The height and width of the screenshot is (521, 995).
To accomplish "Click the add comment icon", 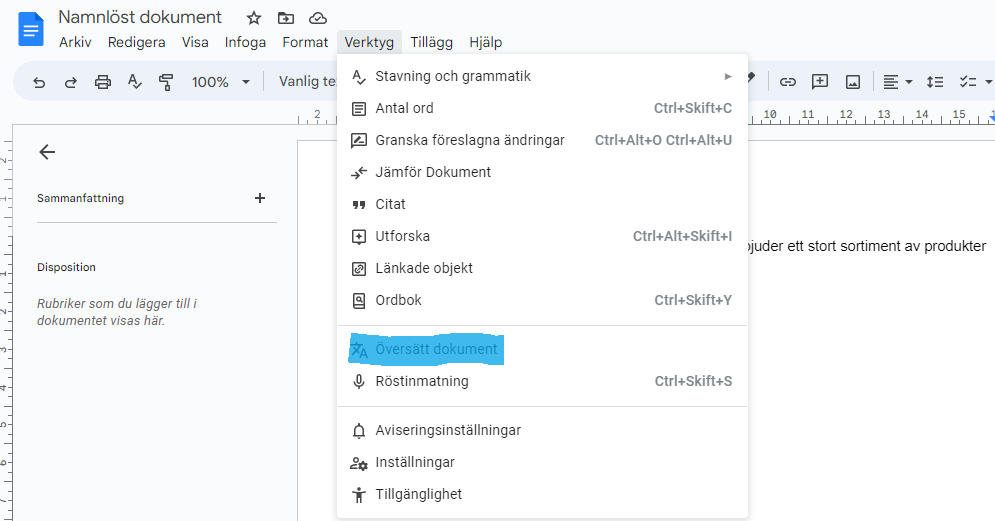I will 820,82.
